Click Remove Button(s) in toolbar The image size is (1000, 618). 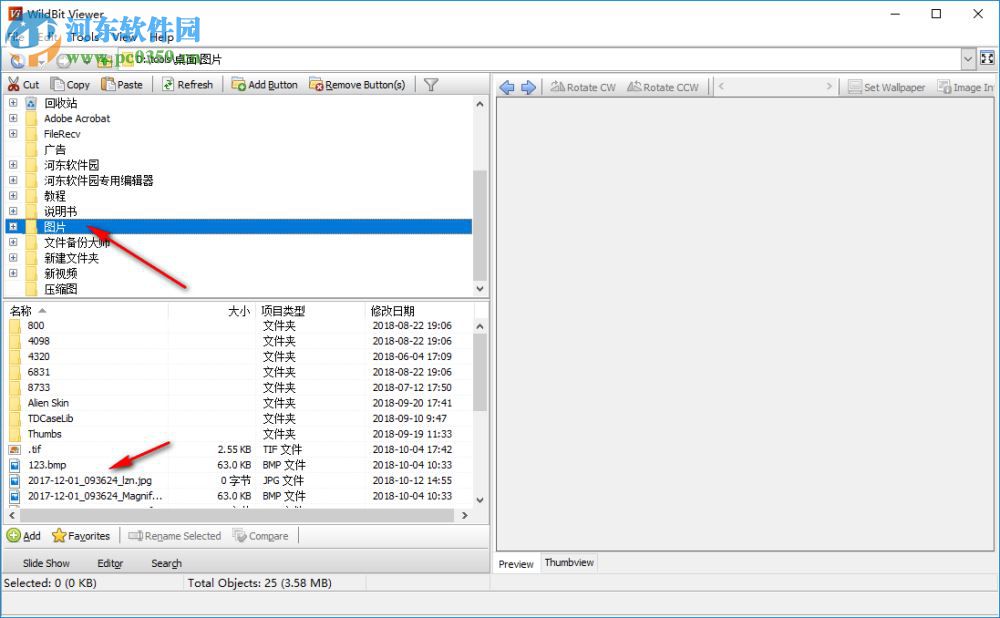(x=317, y=85)
